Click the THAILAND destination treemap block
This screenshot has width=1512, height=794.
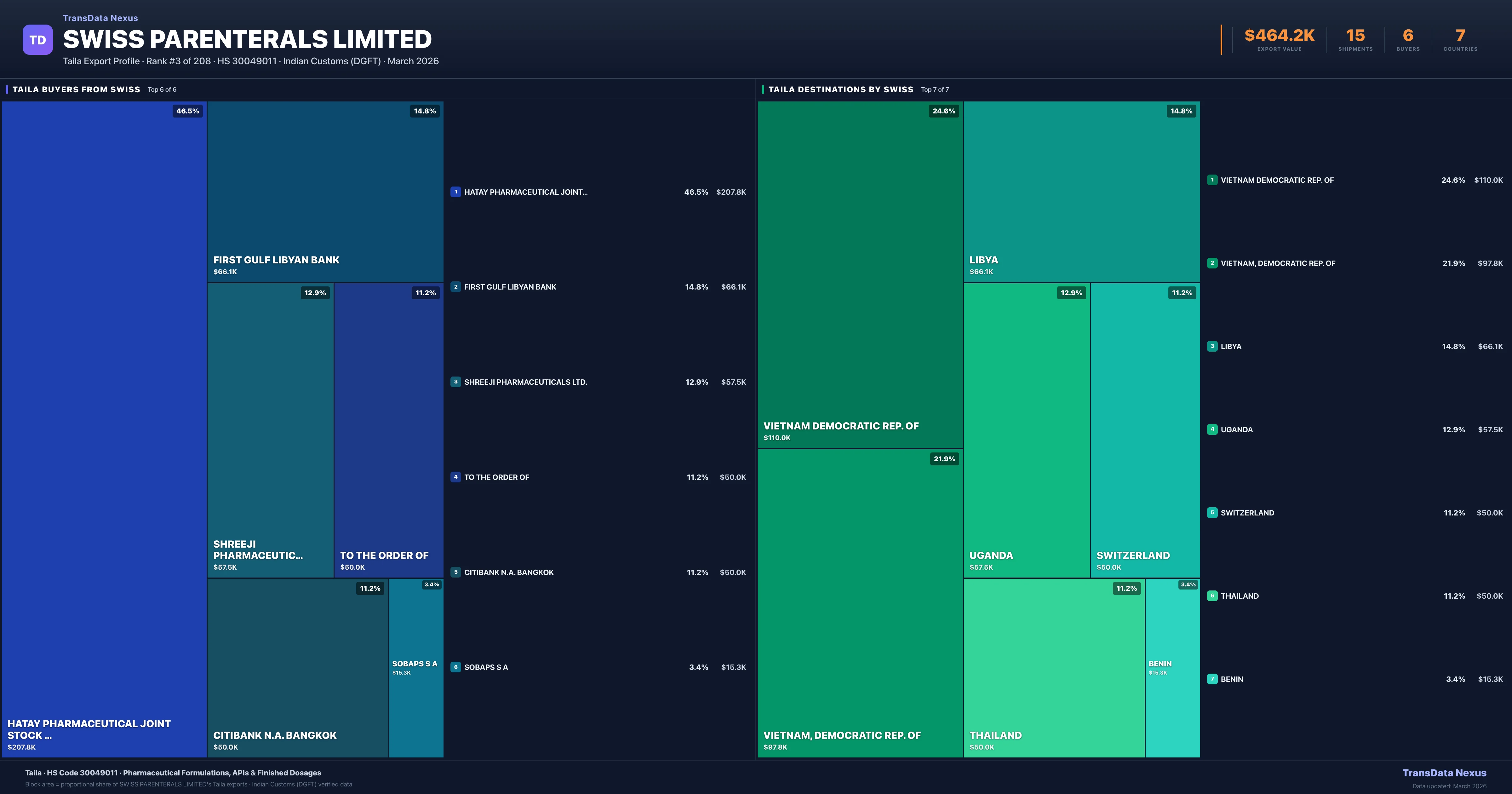click(x=1054, y=668)
